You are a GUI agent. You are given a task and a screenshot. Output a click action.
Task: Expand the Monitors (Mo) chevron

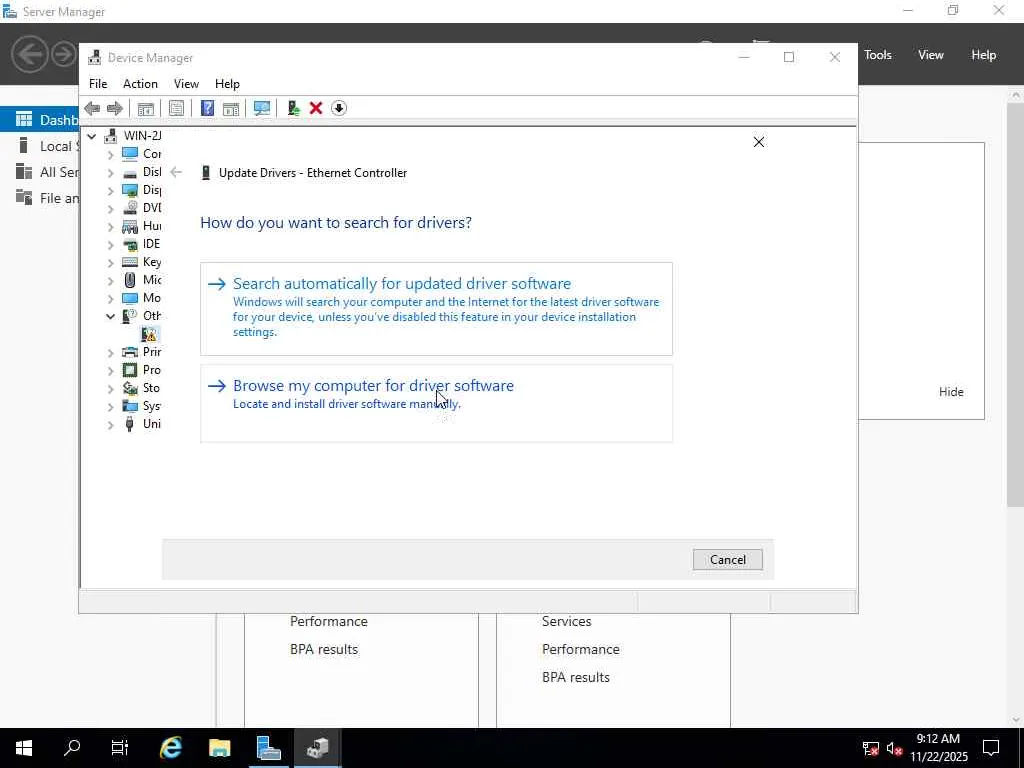[110, 298]
